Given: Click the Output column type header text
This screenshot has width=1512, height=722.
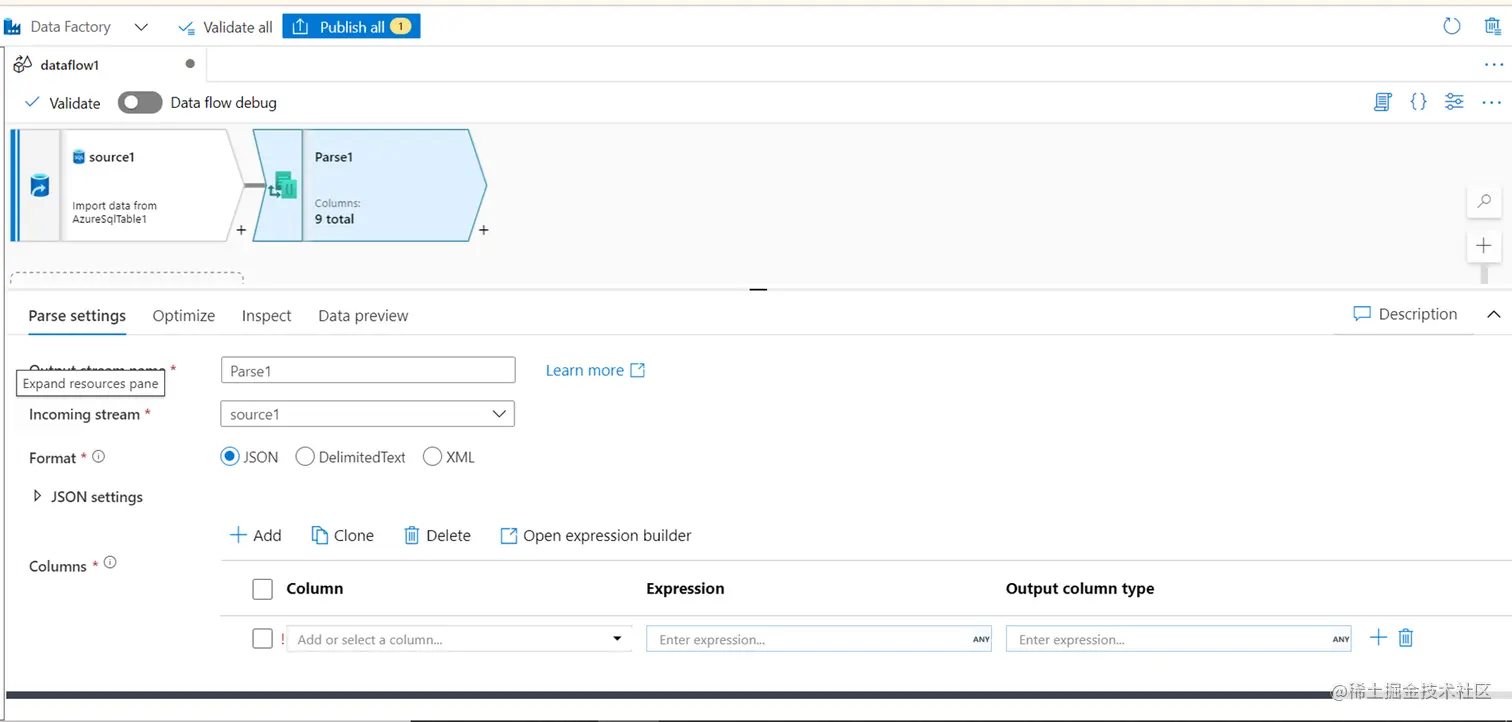Looking at the screenshot, I should coord(1080,589).
